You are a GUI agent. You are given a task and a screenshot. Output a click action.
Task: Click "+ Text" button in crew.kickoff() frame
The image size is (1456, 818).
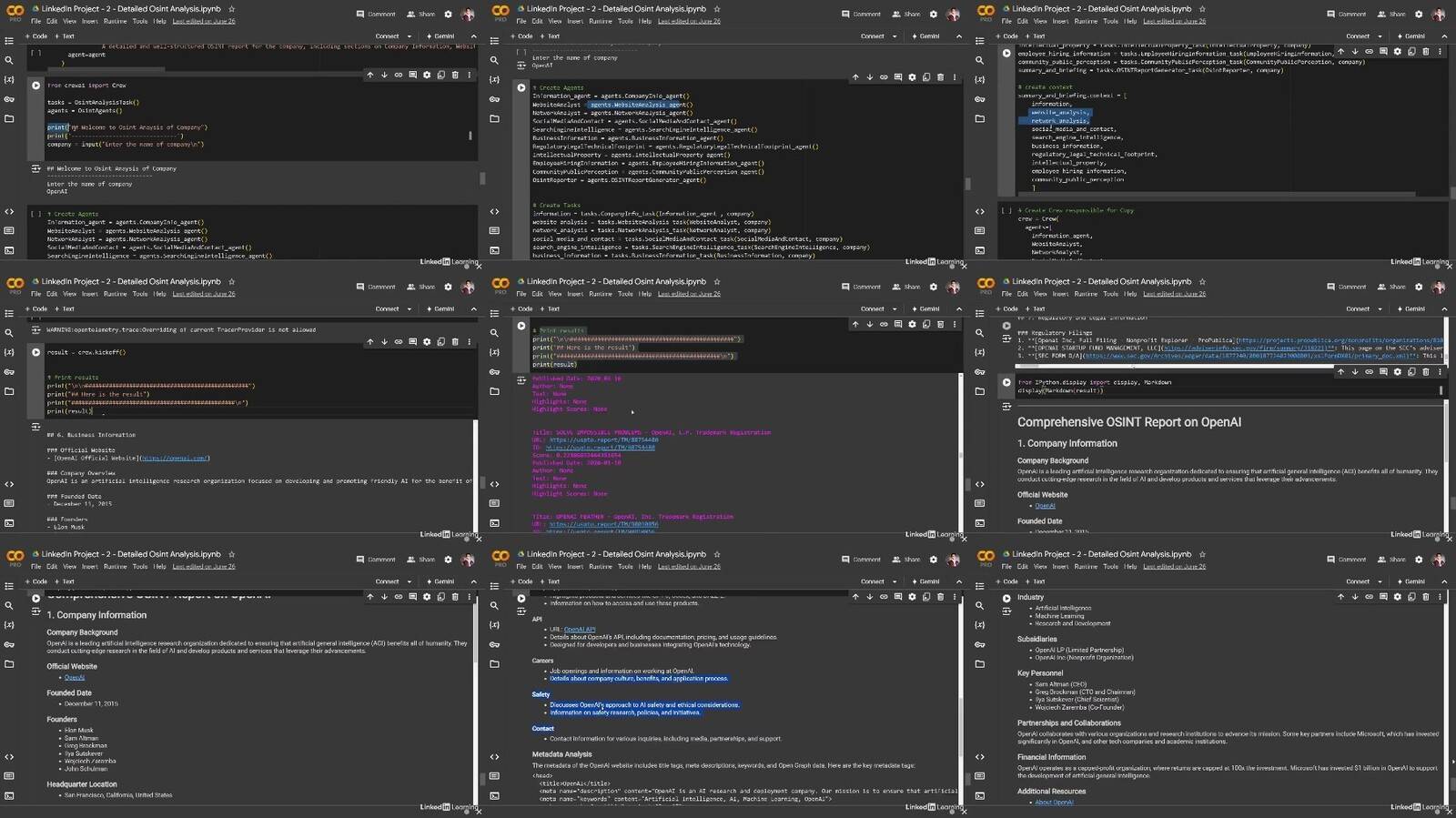click(65, 309)
